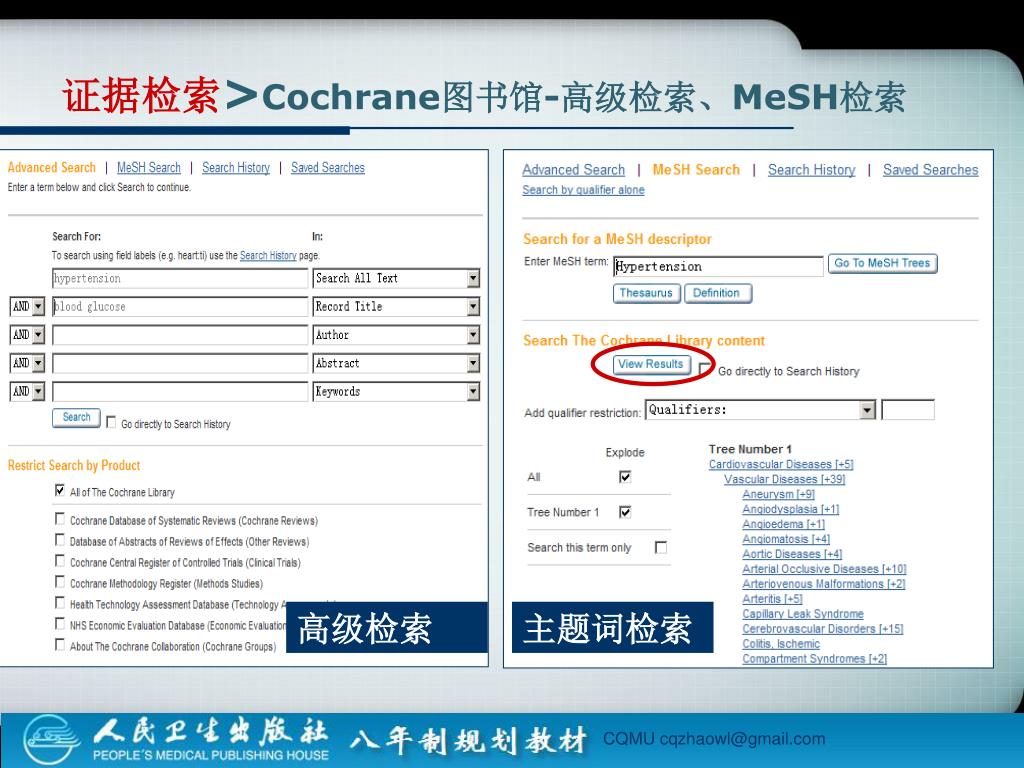Open Arterial Occlusive Diseases [+10] link
Screen dimensions: 1024x768
point(824,569)
